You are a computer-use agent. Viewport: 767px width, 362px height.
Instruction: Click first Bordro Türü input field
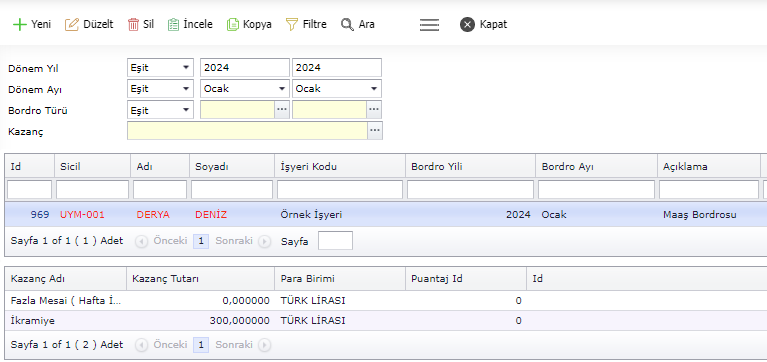coord(238,110)
